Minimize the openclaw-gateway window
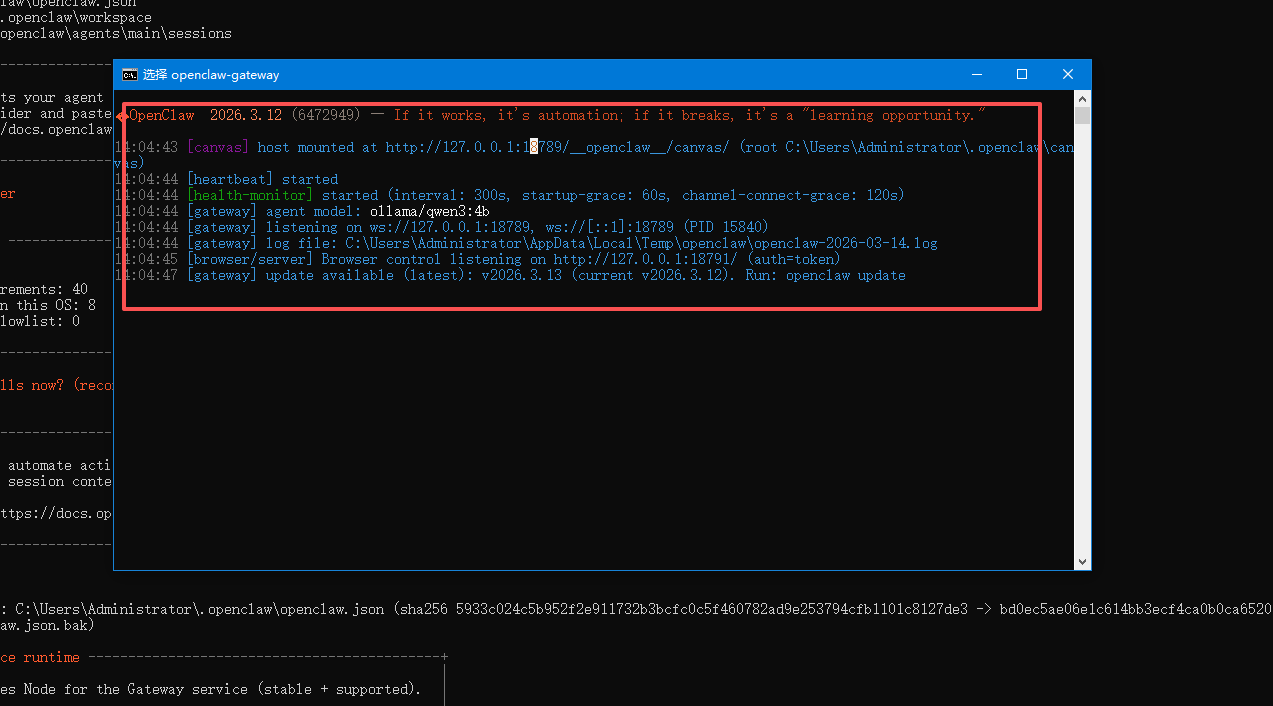This screenshot has width=1273, height=706. [975, 75]
